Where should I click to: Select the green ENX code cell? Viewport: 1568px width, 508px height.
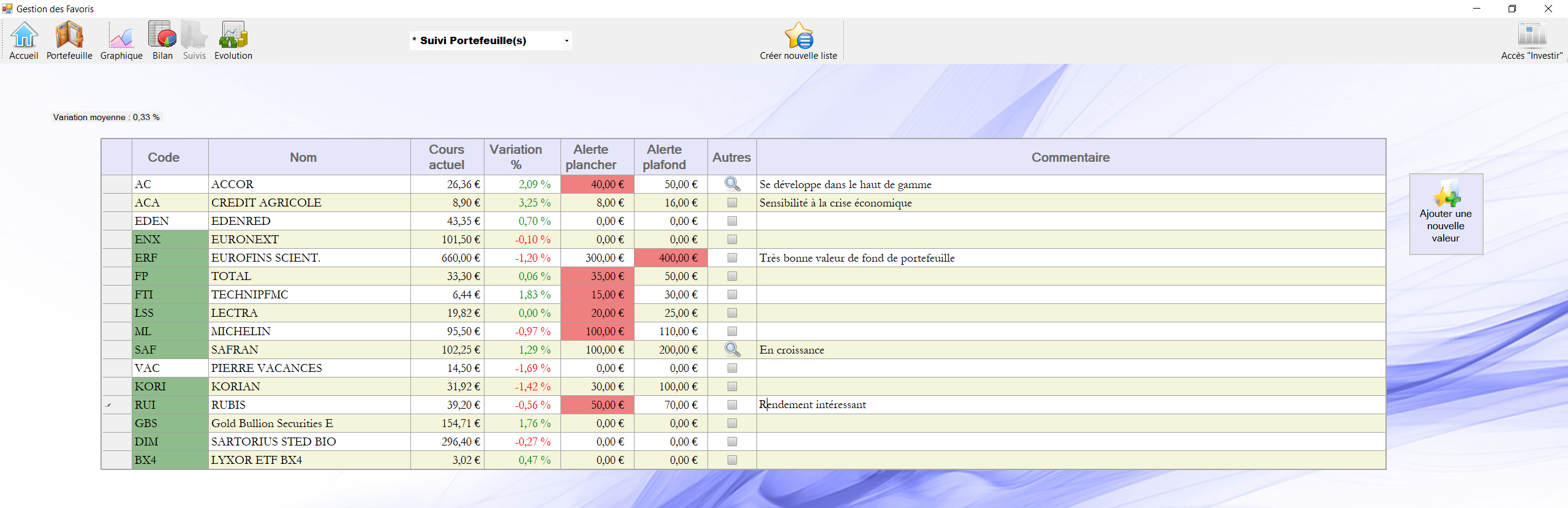[x=170, y=240]
